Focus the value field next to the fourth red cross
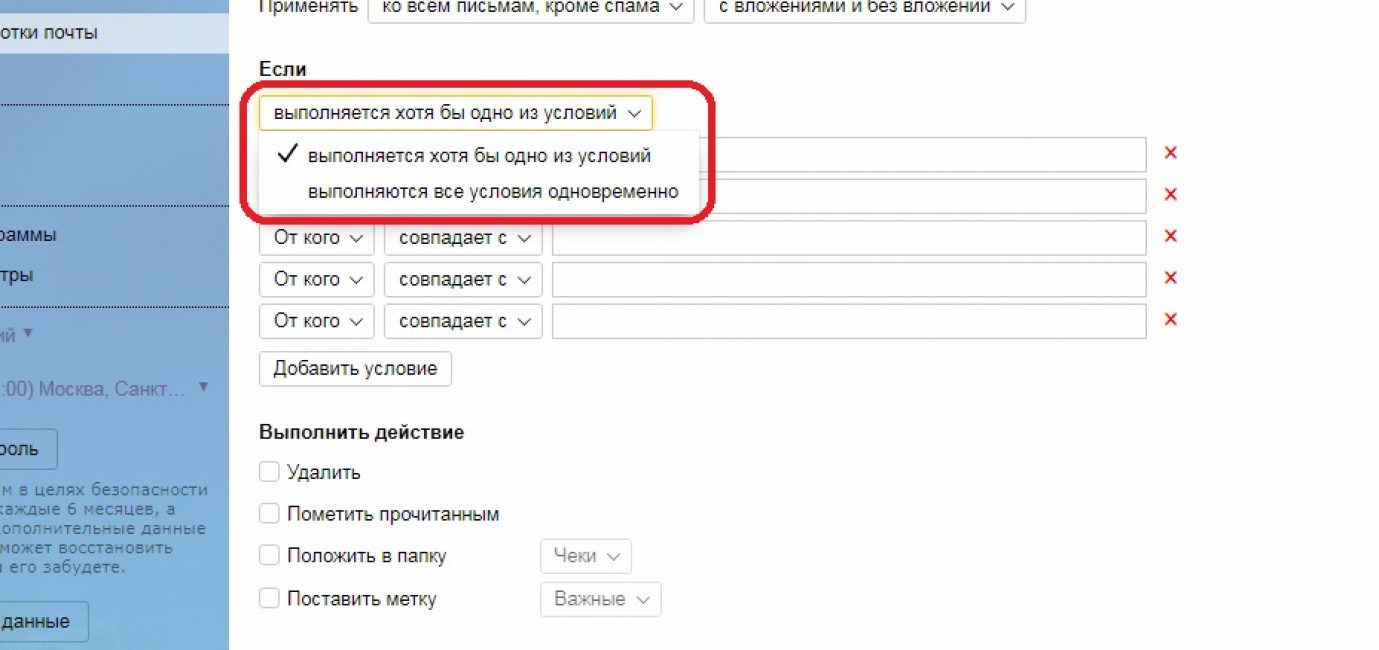This screenshot has width=1379, height=650. [849, 279]
